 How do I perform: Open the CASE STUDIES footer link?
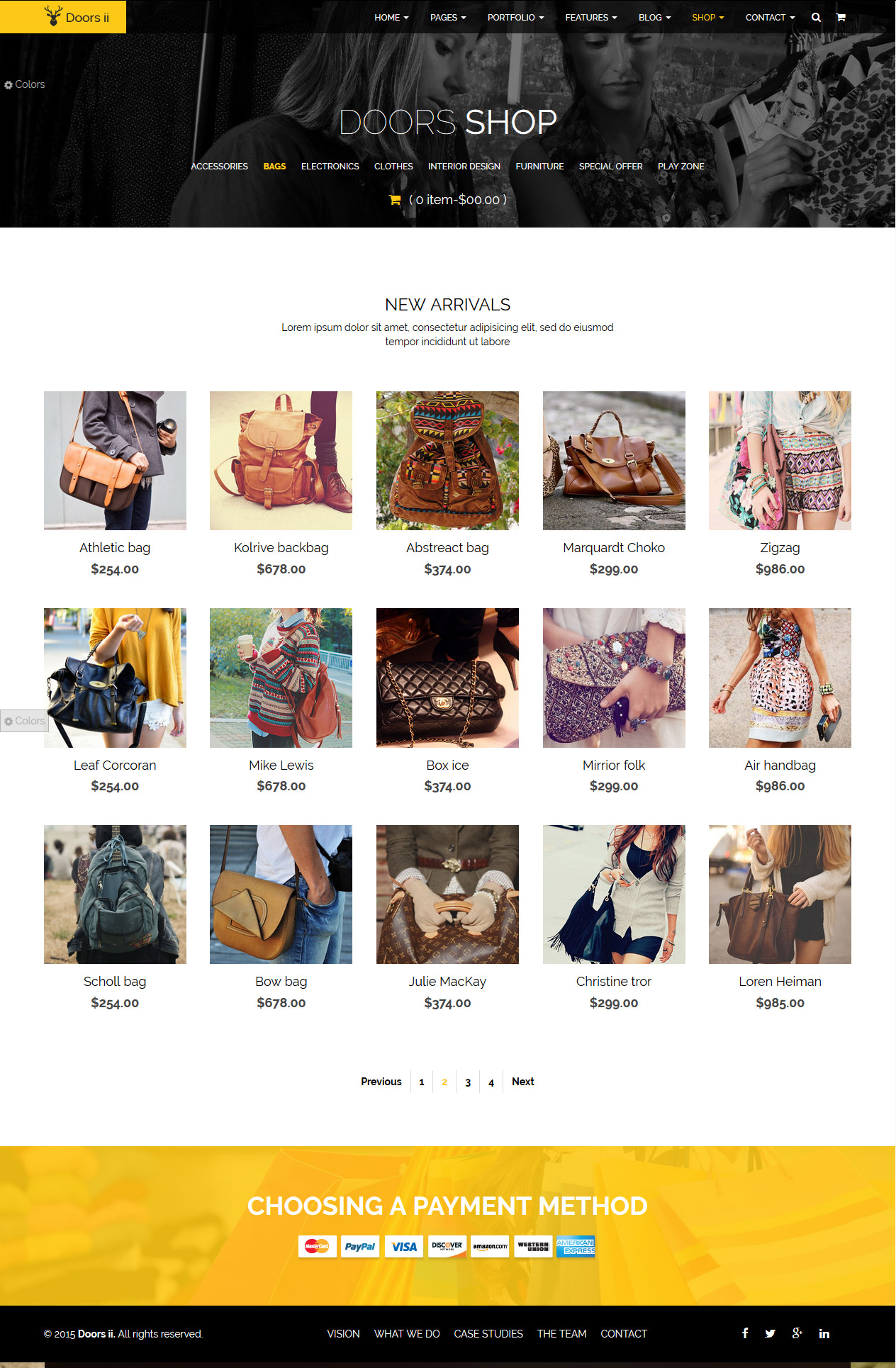click(488, 1334)
